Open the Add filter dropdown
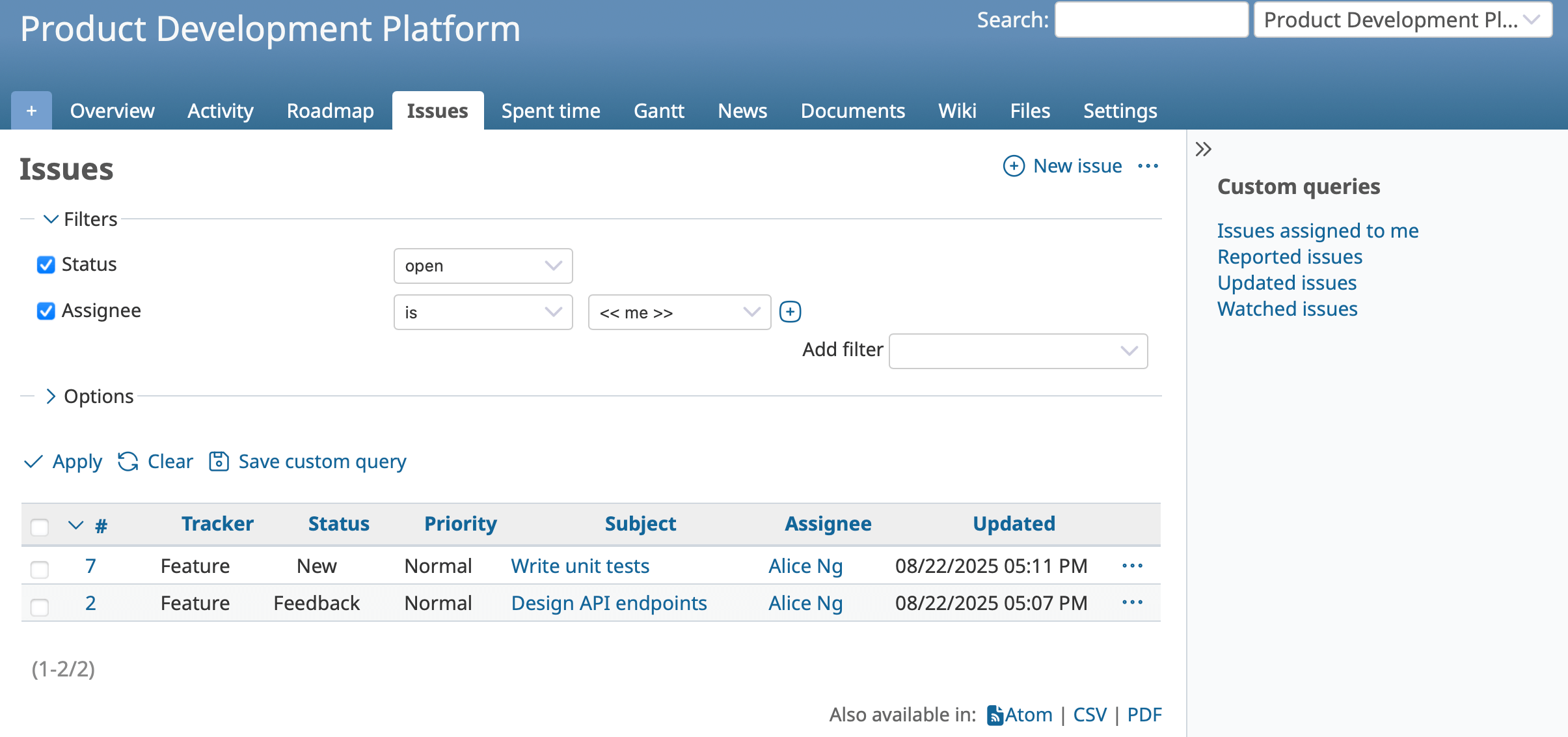This screenshot has height=737, width=1568. pyautogui.click(x=1018, y=351)
